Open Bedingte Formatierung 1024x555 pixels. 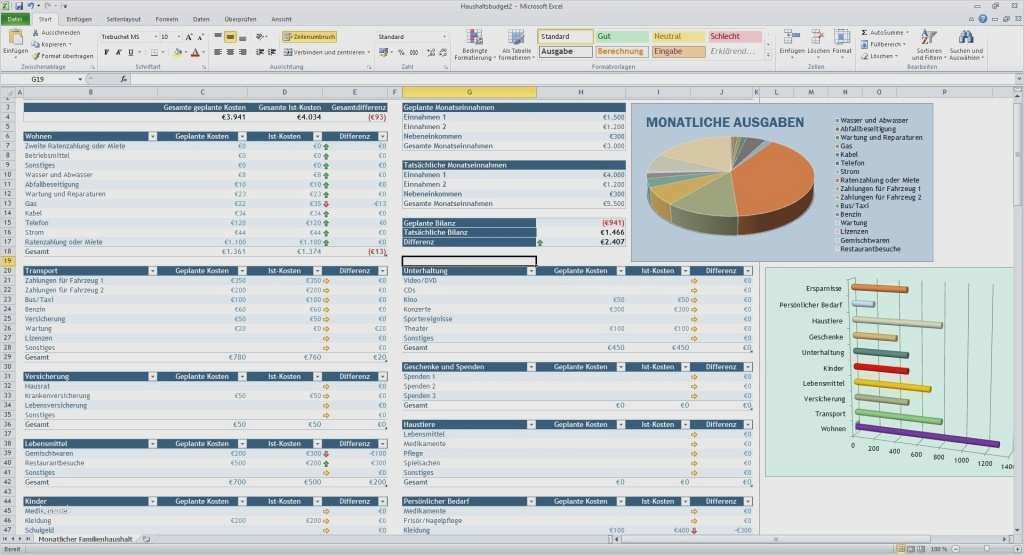coord(474,45)
